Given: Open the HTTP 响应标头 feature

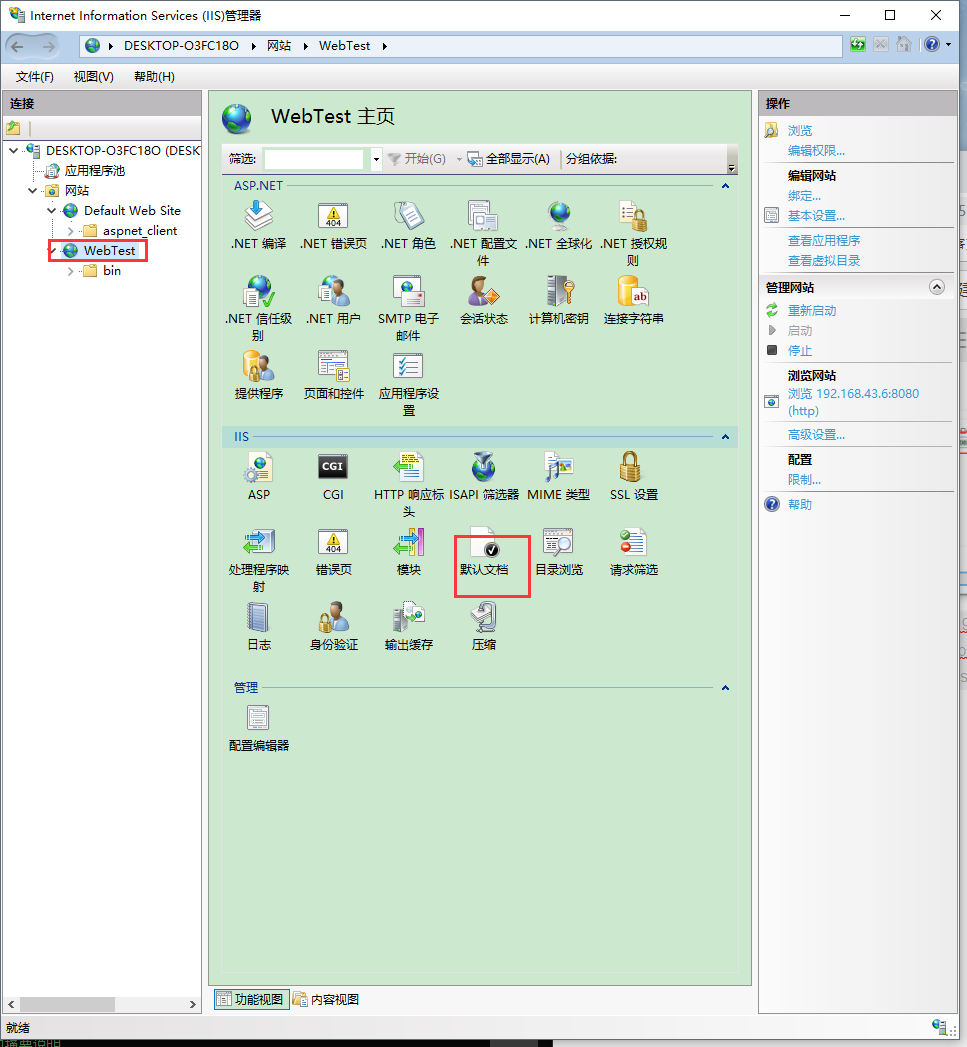Looking at the screenshot, I should (408, 485).
